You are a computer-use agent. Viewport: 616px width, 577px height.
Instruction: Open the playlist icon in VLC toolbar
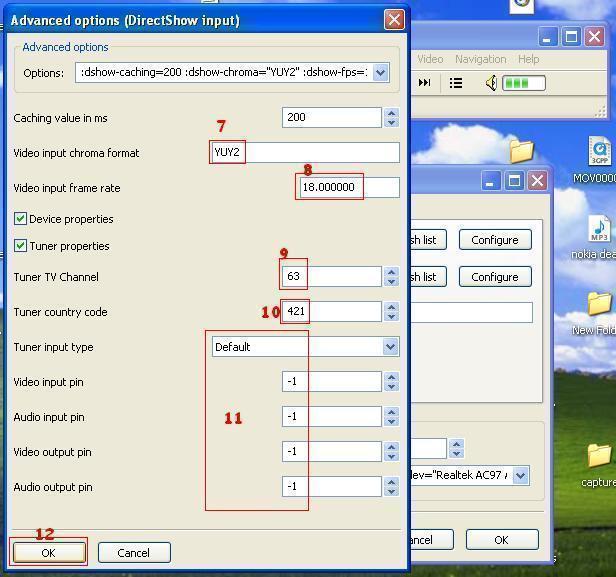(456, 83)
